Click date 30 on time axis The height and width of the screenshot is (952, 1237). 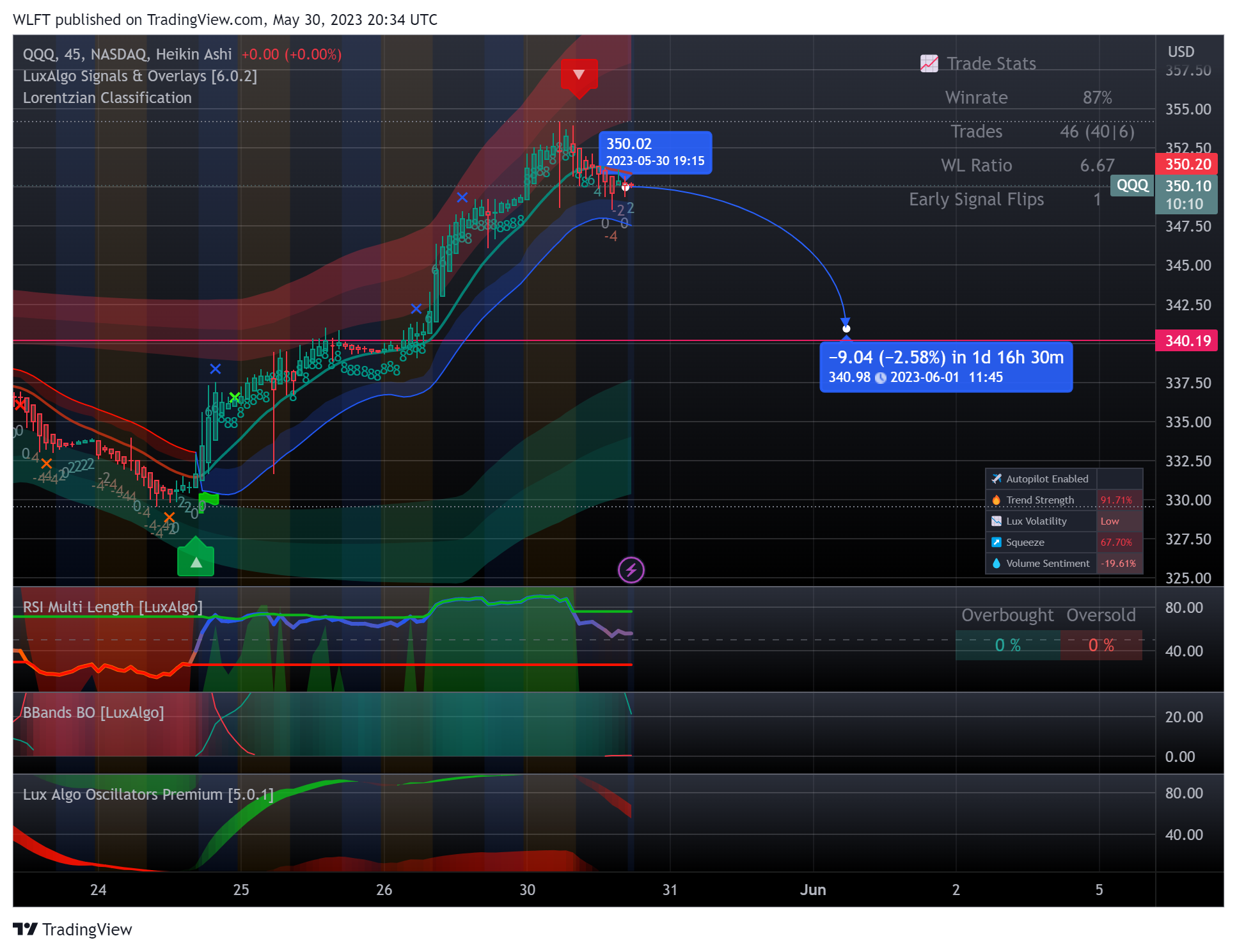click(527, 889)
